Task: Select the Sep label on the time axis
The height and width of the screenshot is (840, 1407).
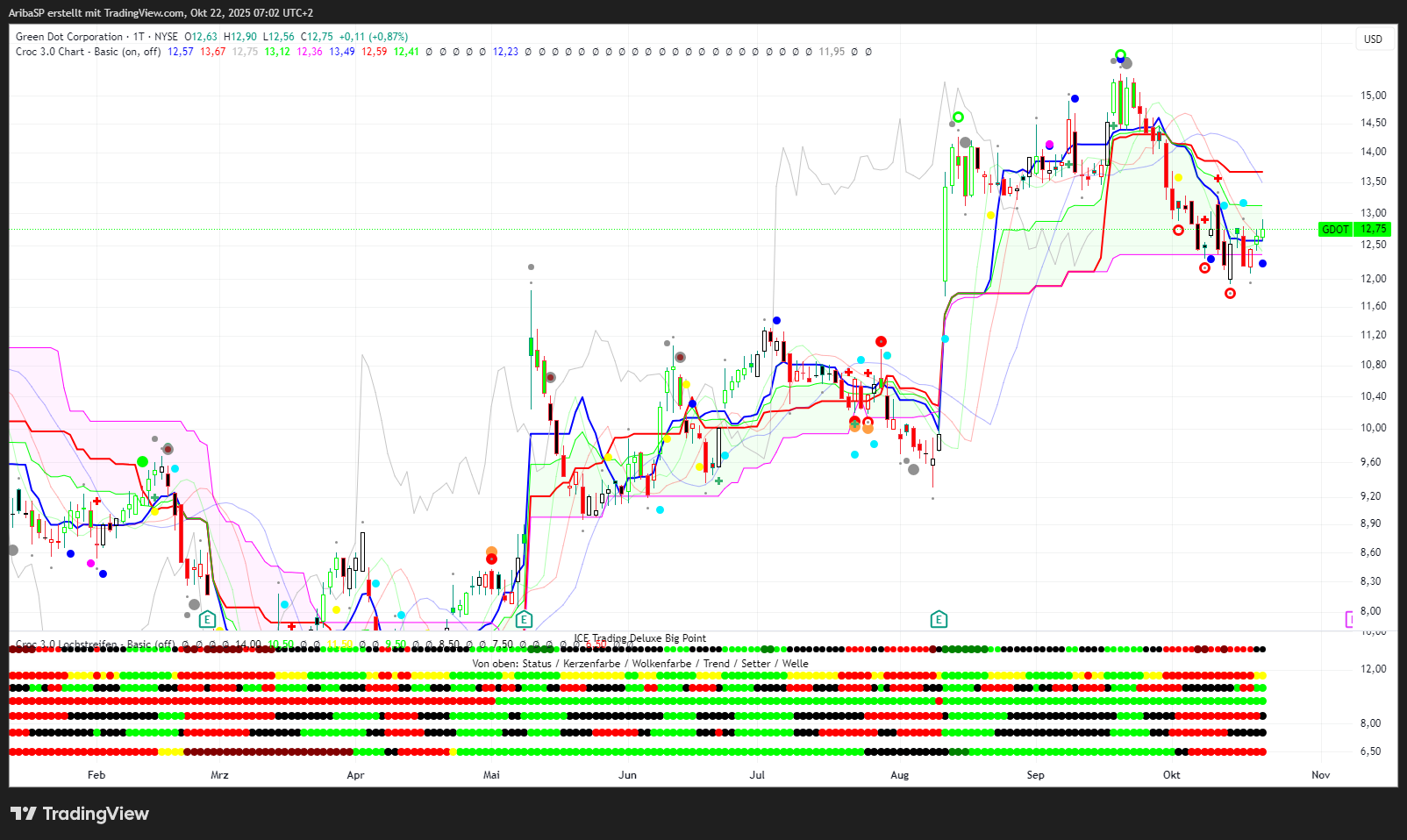Action: tap(1035, 775)
